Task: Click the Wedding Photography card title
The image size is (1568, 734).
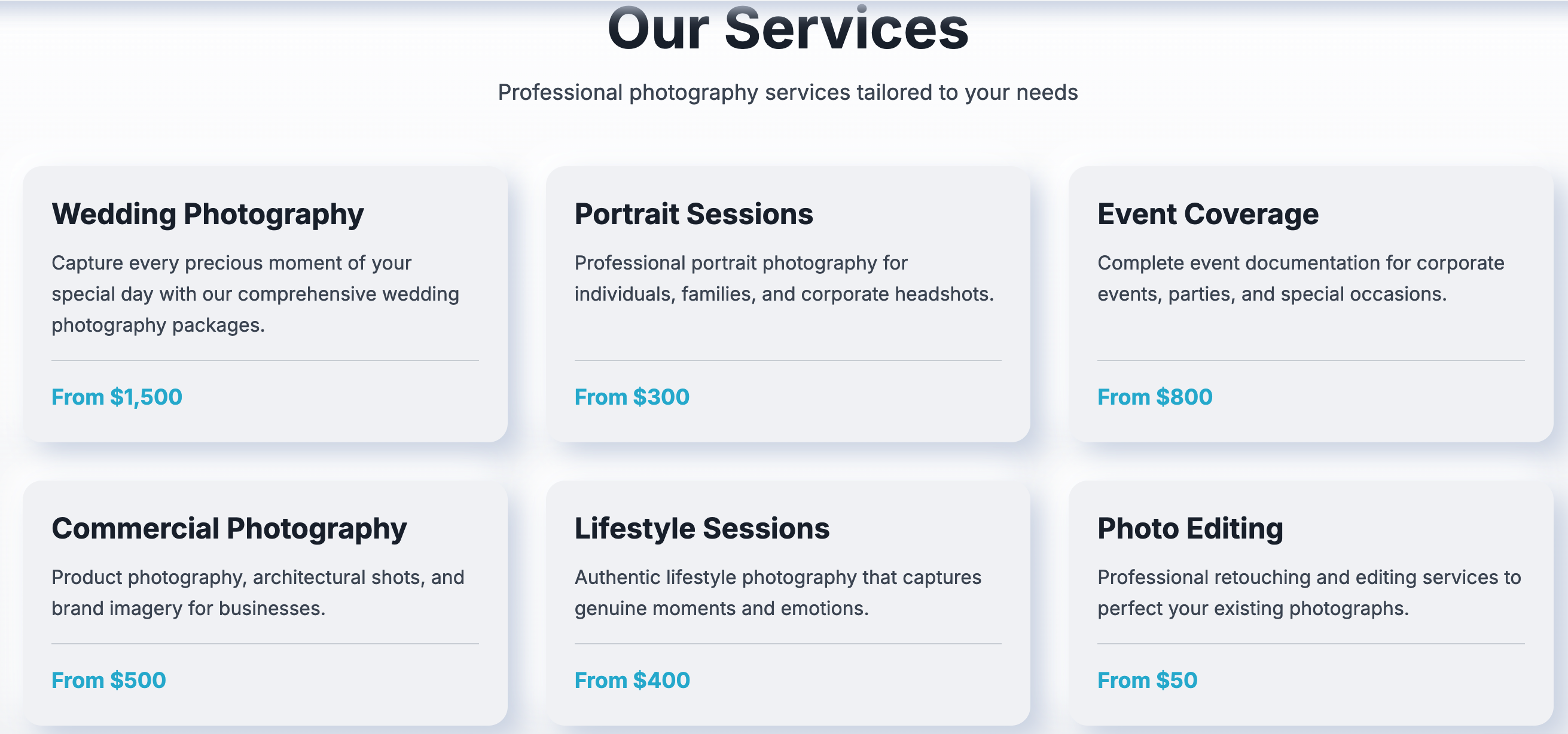Action: coord(208,214)
